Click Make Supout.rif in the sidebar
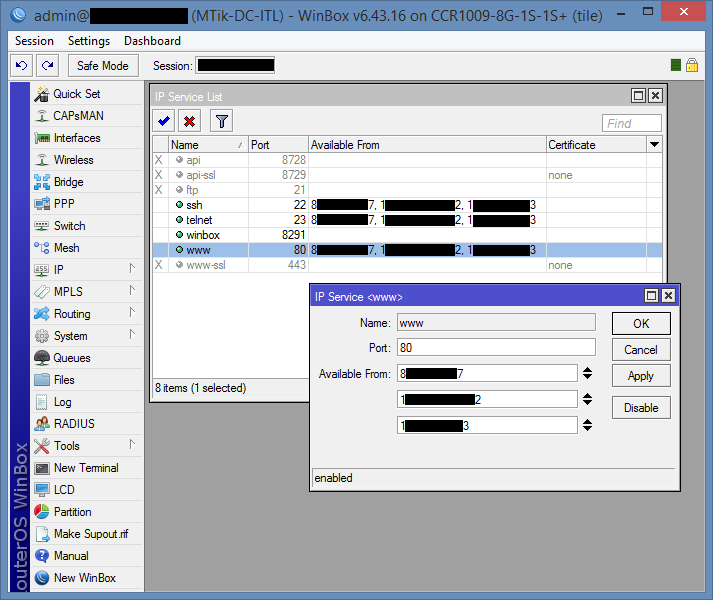The image size is (713, 600). [x=86, y=534]
